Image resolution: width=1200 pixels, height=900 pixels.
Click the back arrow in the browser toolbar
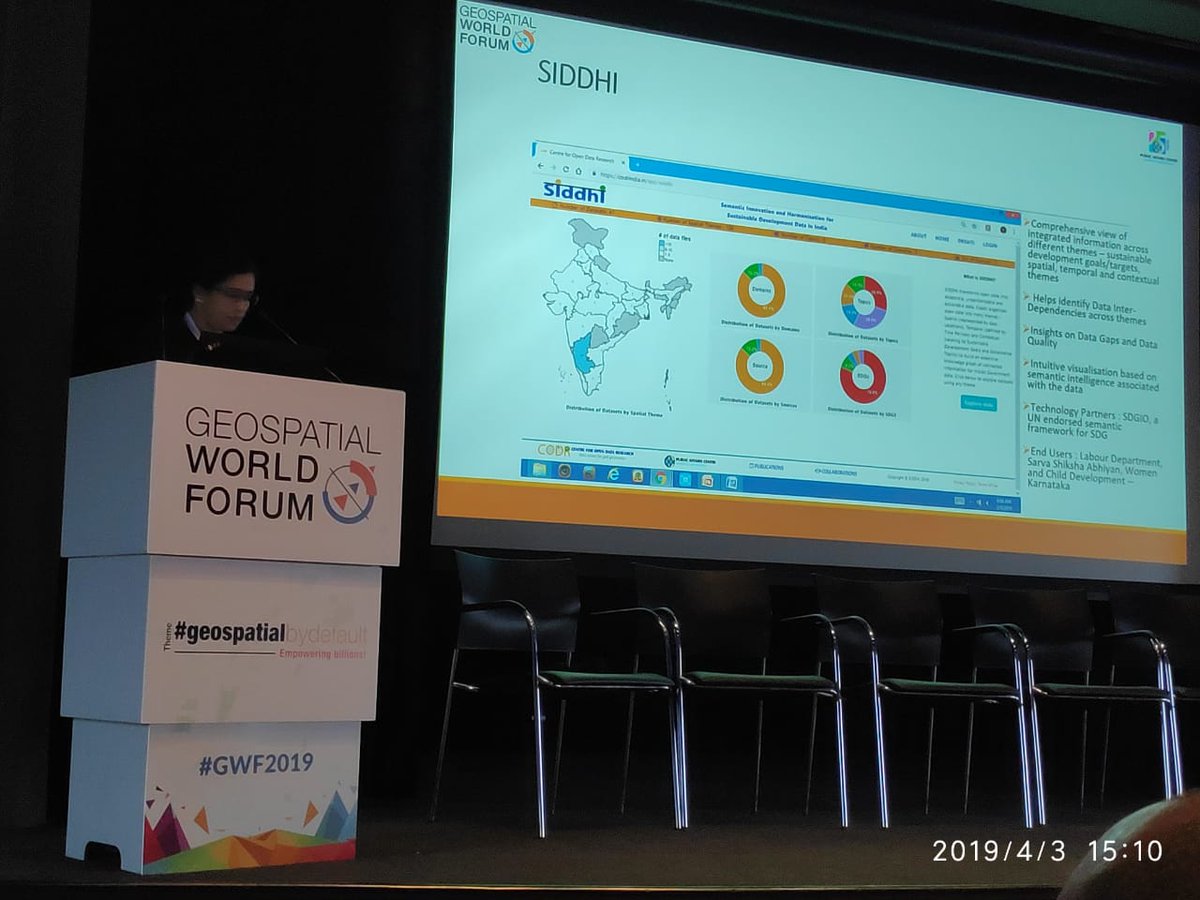539,166
